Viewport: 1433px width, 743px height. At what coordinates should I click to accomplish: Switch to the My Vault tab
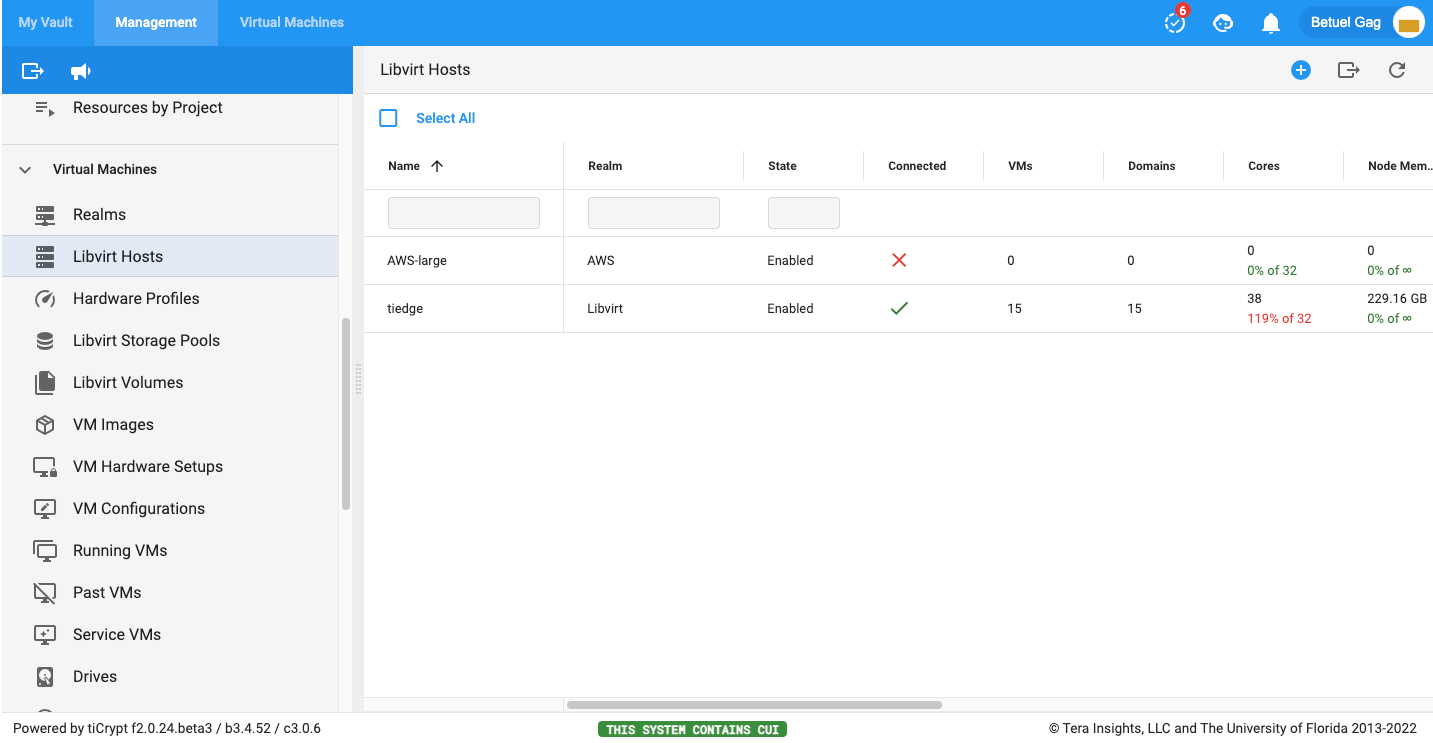46,22
